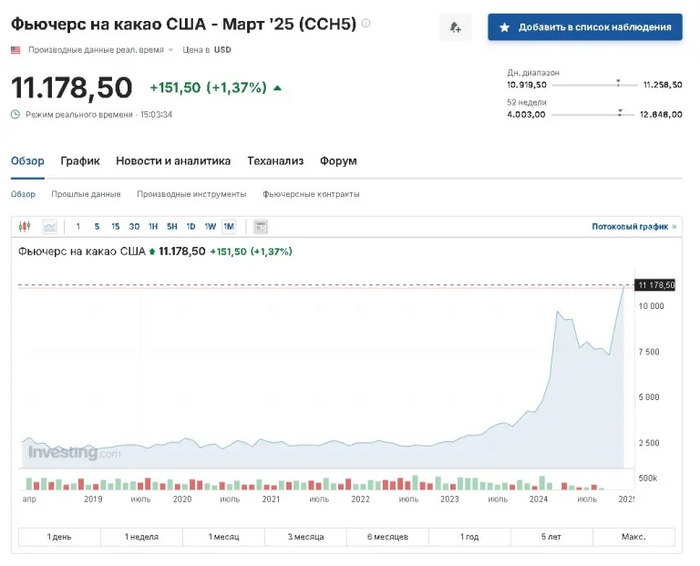Click the 2023 label on time axis
The height and width of the screenshot is (566, 700).
(x=450, y=499)
